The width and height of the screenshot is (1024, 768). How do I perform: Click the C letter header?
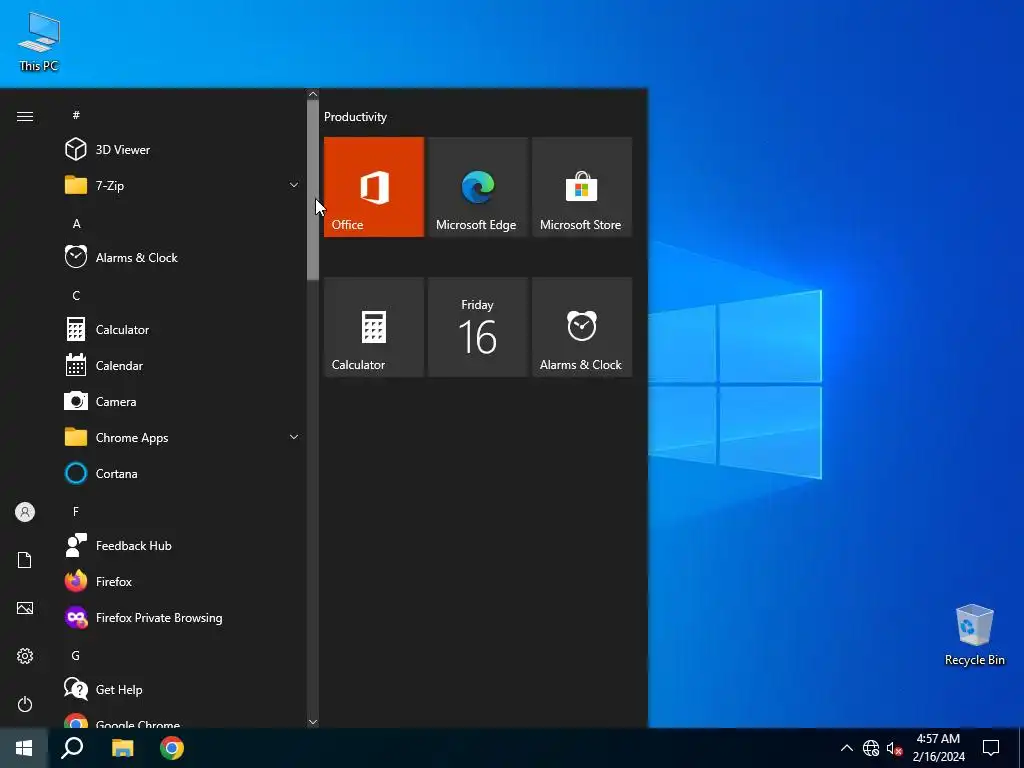[x=76, y=295]
